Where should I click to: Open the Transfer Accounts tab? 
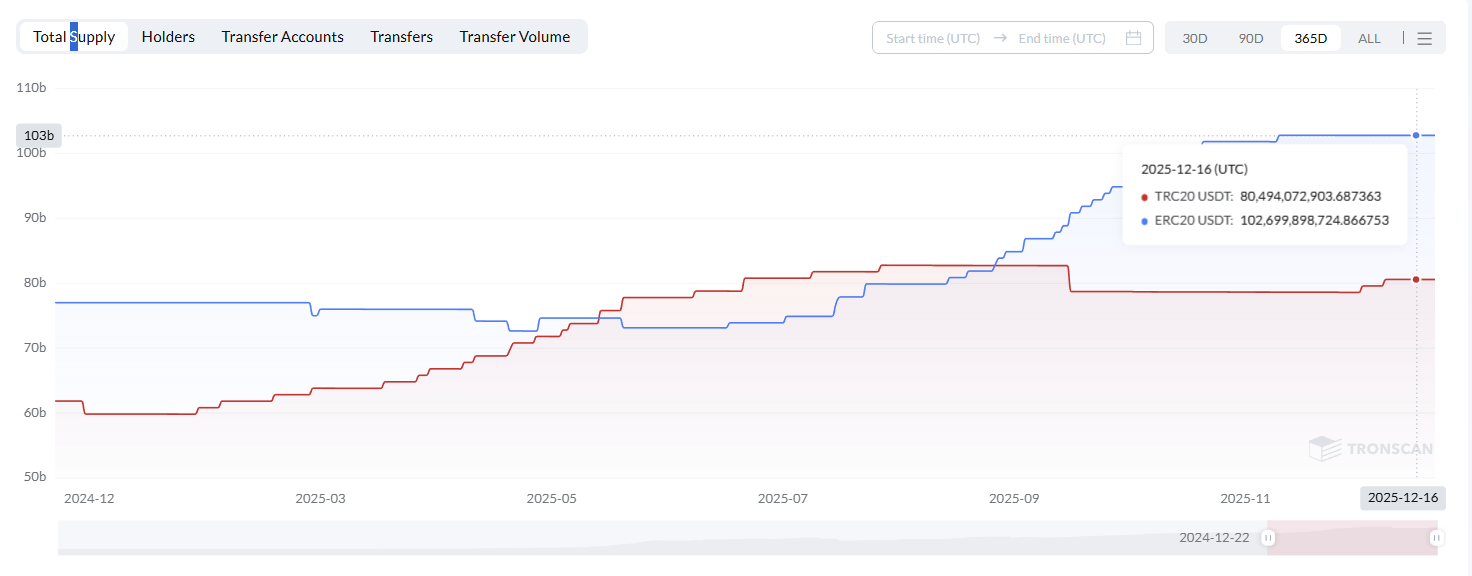pos(282,37)
